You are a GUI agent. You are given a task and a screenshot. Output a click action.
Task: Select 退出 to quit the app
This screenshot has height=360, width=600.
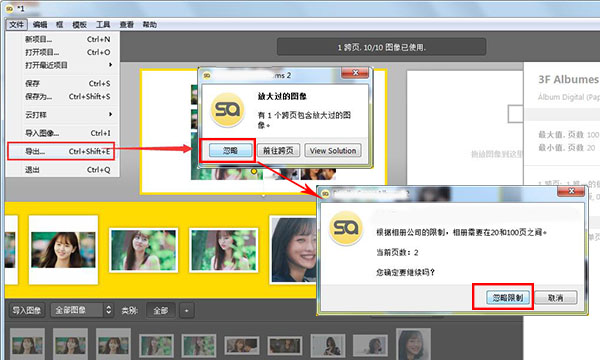pyautogui.click(x=64, y=169)
